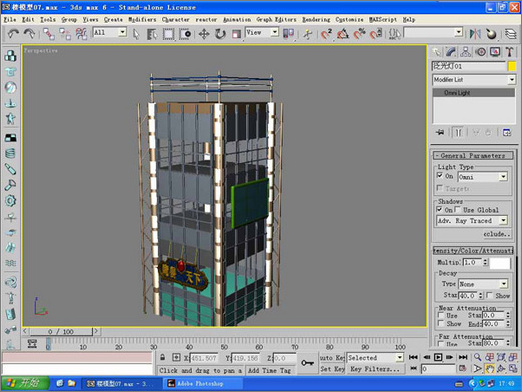The image size is (522, 392).
Task: Open the Rendering menu
Action: tap(316, 20)
